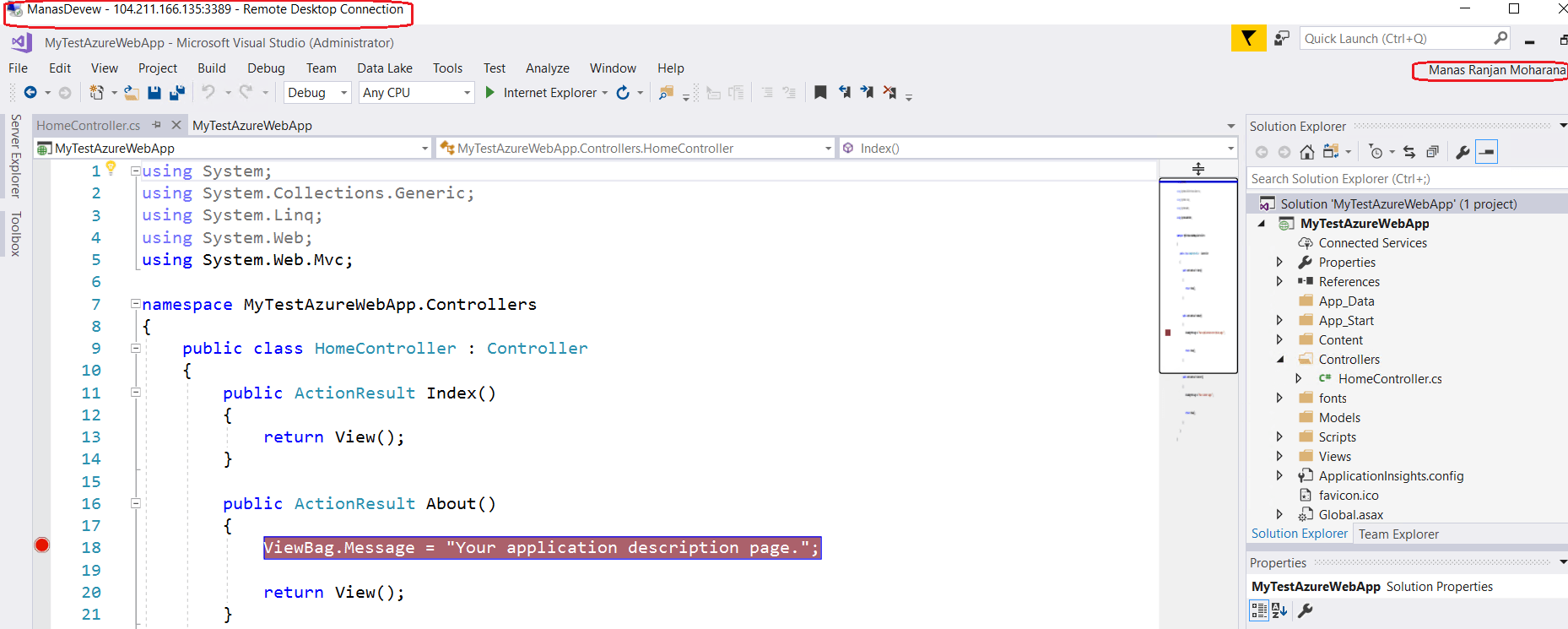Open the Debug configuration dropdown

tap(344, 93)
